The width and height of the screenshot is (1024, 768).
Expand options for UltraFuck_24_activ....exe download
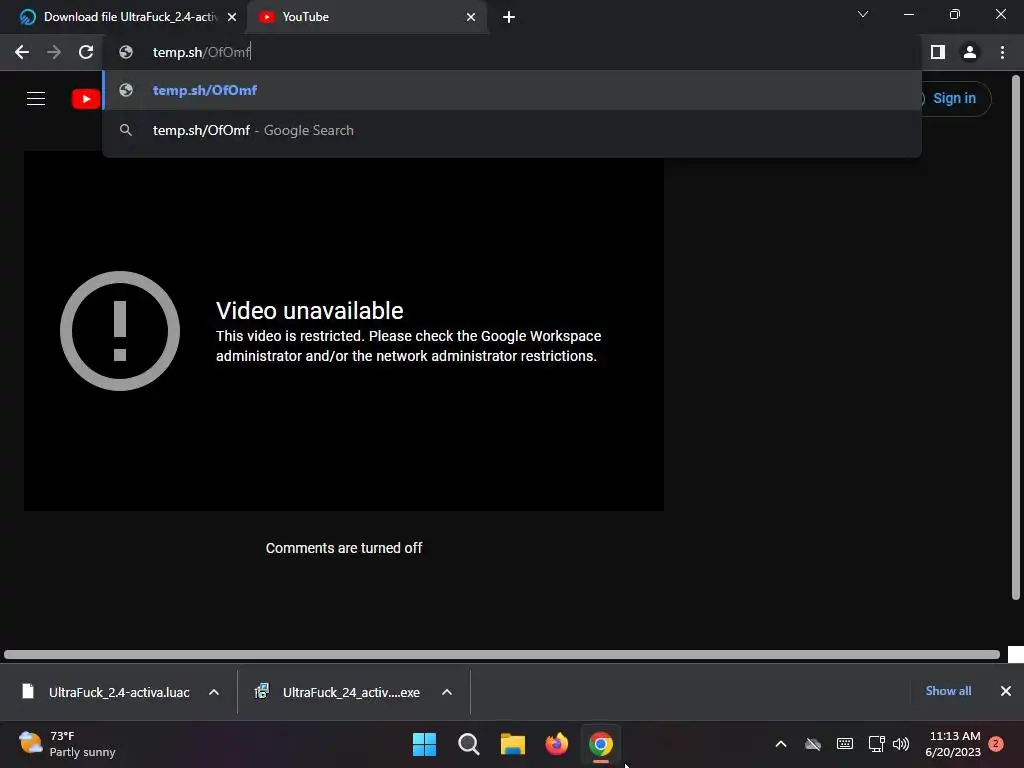pyautogui.click(x=447, y=692)
